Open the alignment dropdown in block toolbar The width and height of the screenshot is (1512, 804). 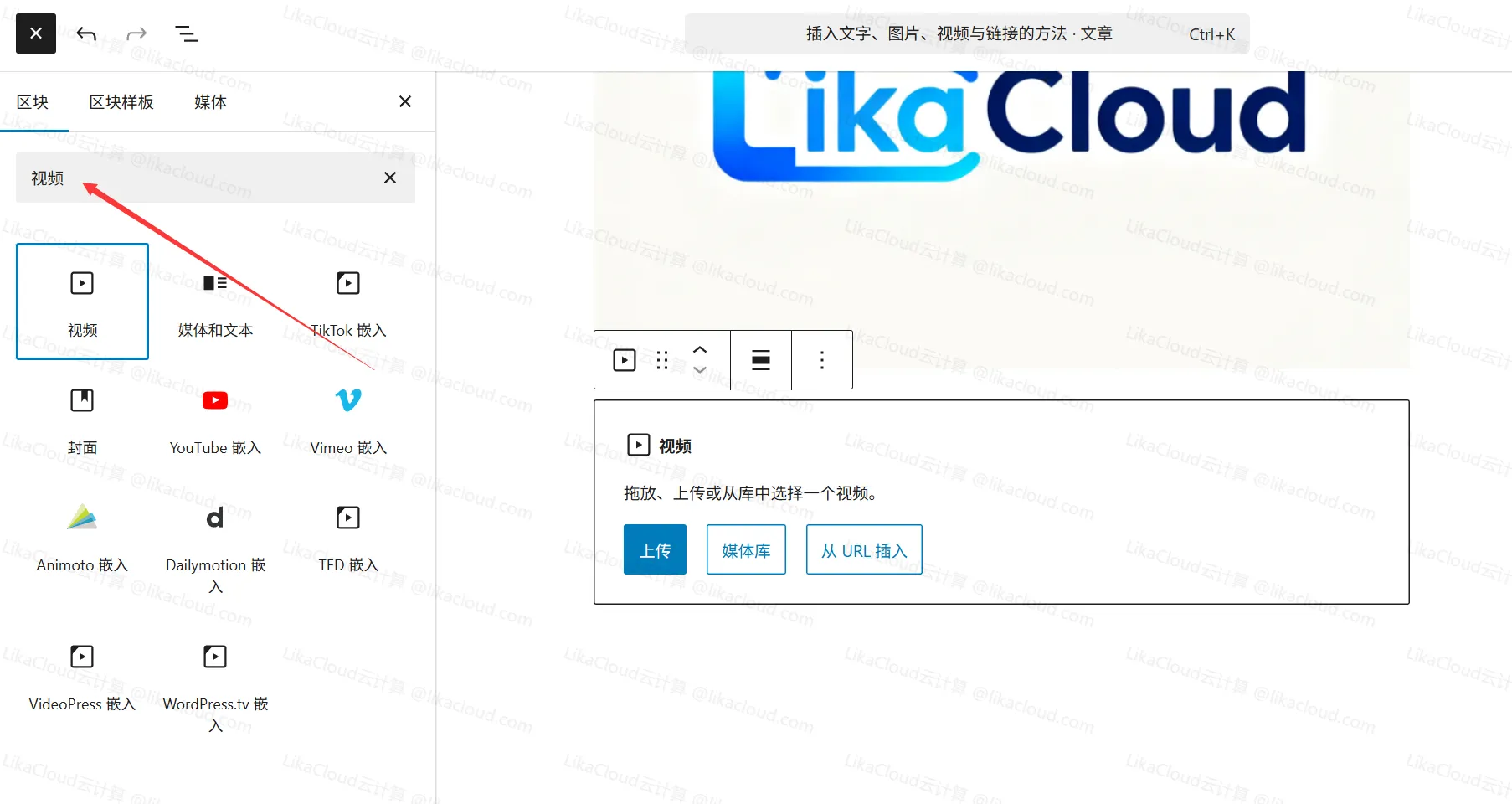760,359
